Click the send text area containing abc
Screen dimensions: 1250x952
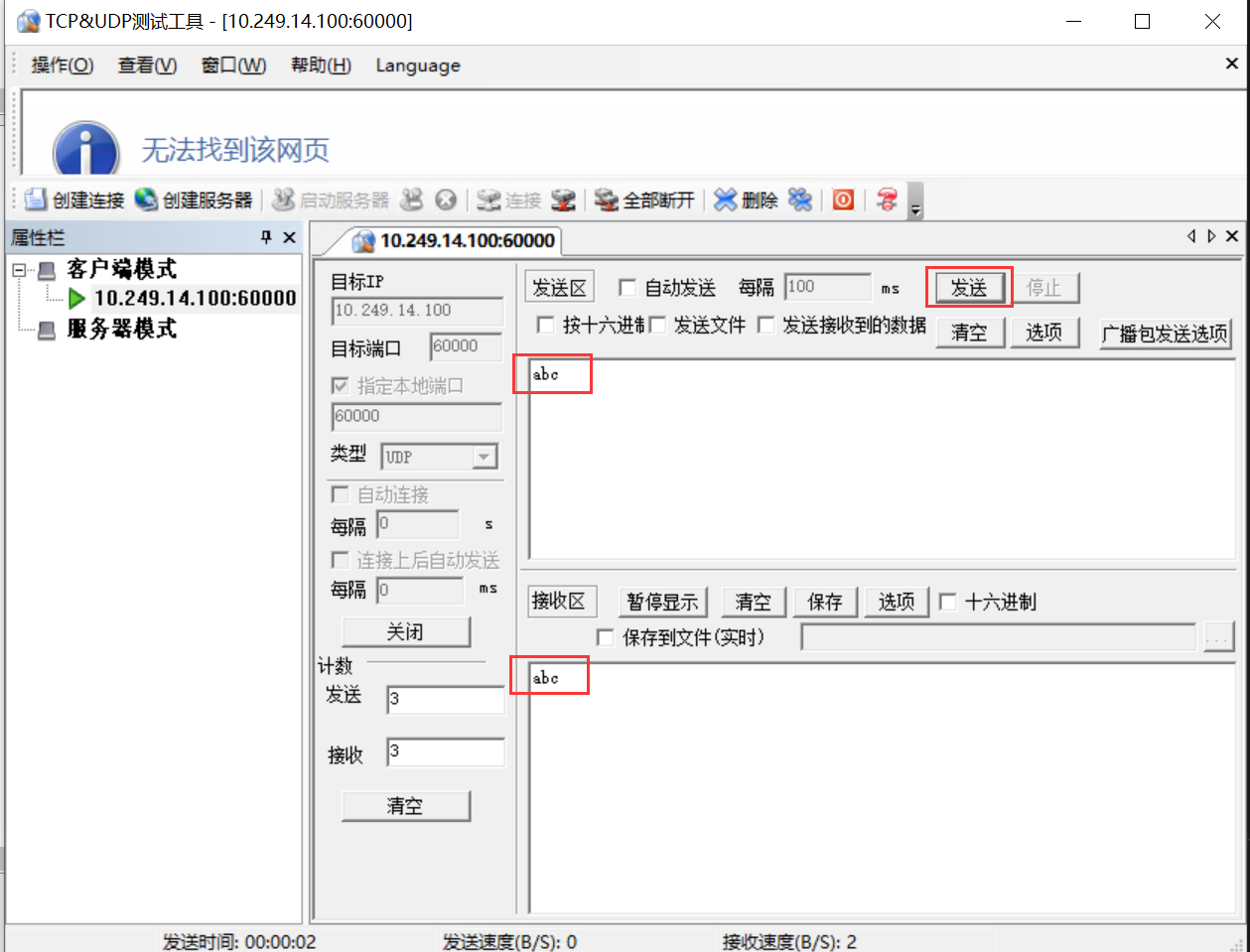pyautogui.click(x=882, y=461)
